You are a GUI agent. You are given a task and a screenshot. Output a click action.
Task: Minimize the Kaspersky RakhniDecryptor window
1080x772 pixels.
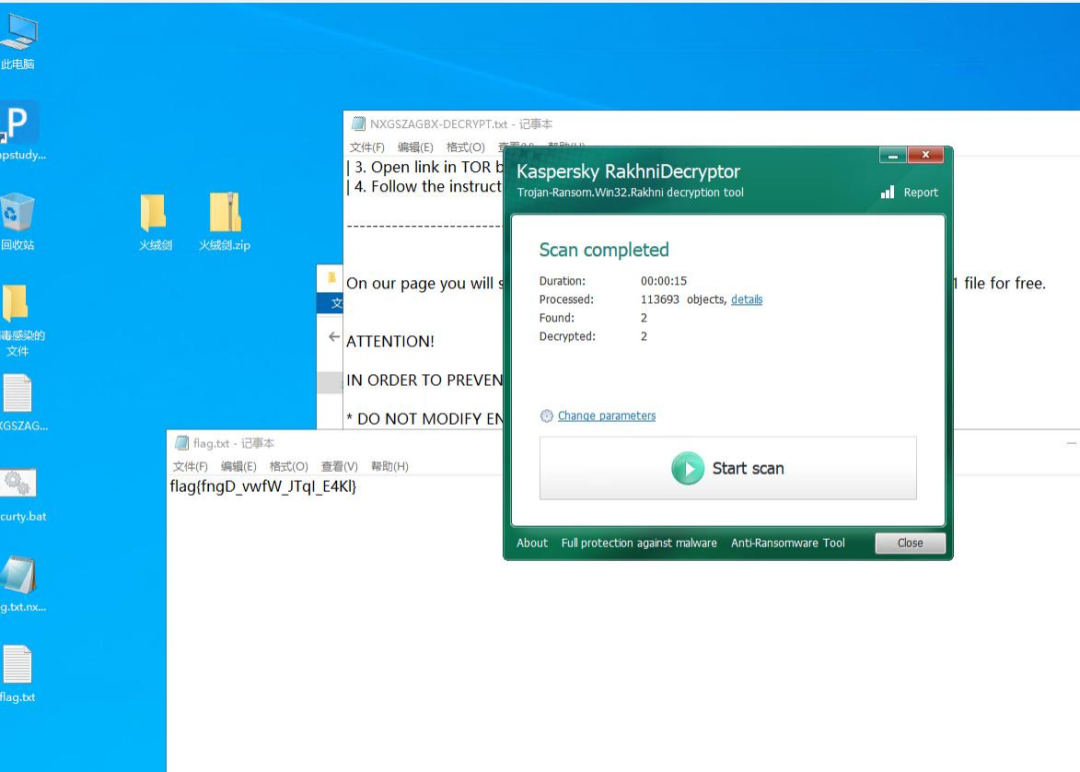[x=893, y=156]
